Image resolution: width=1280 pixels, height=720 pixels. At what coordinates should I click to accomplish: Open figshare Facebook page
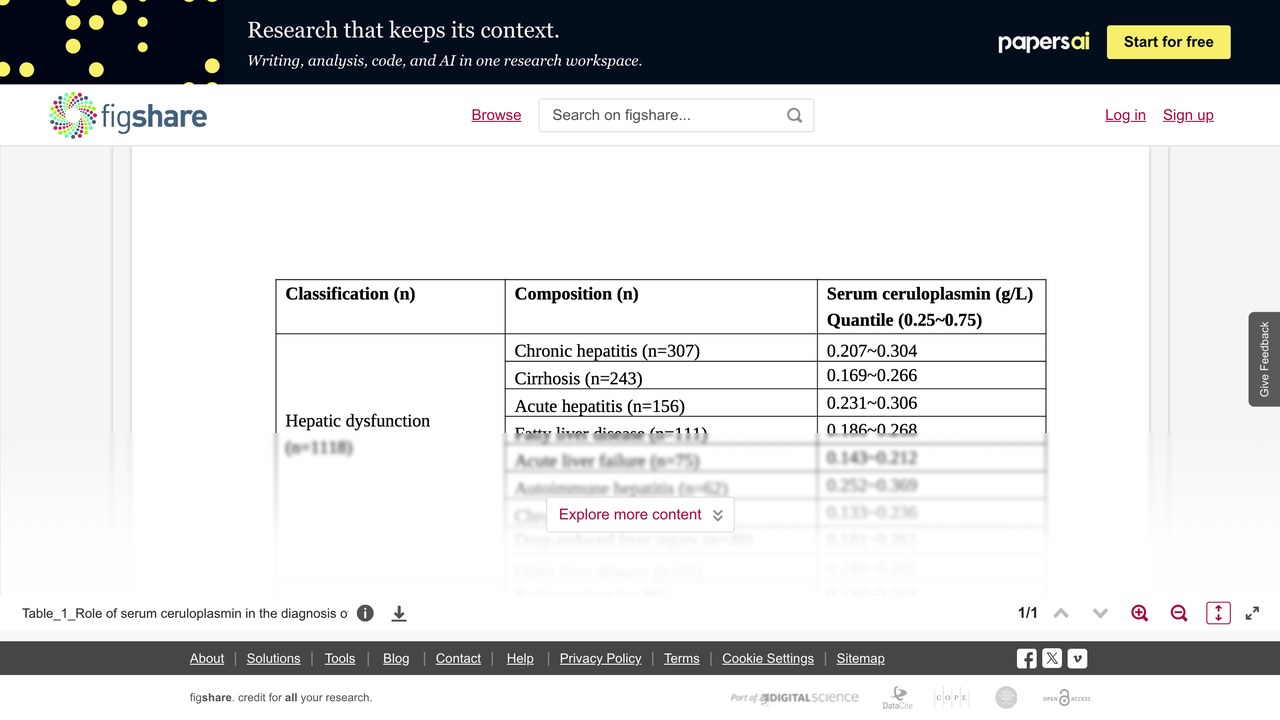[x=1026, y=658]
